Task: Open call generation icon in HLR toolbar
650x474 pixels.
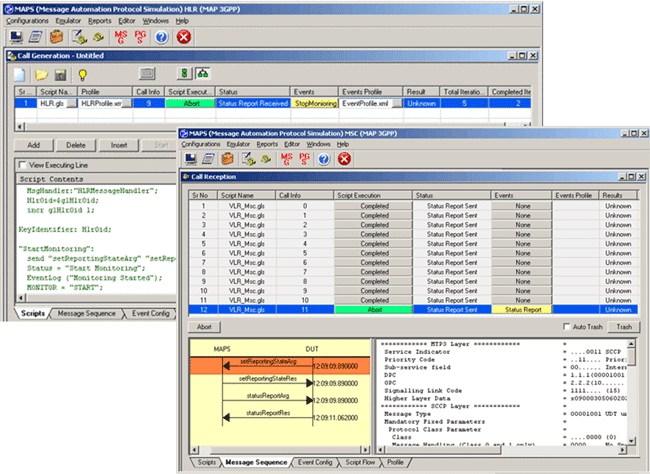Action: click(79, 37)
